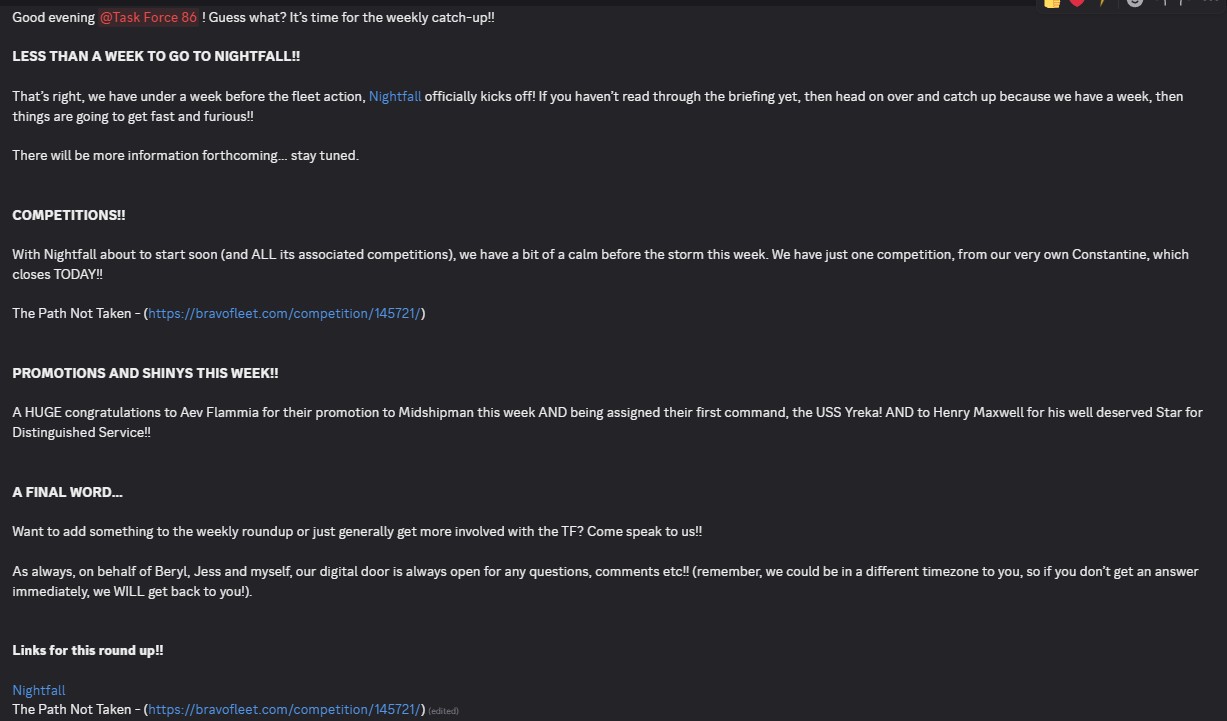Click the yellow quick-reaction emoji beside the heart
Screen dimensions: 1227x721
(x=1103, y=3)
